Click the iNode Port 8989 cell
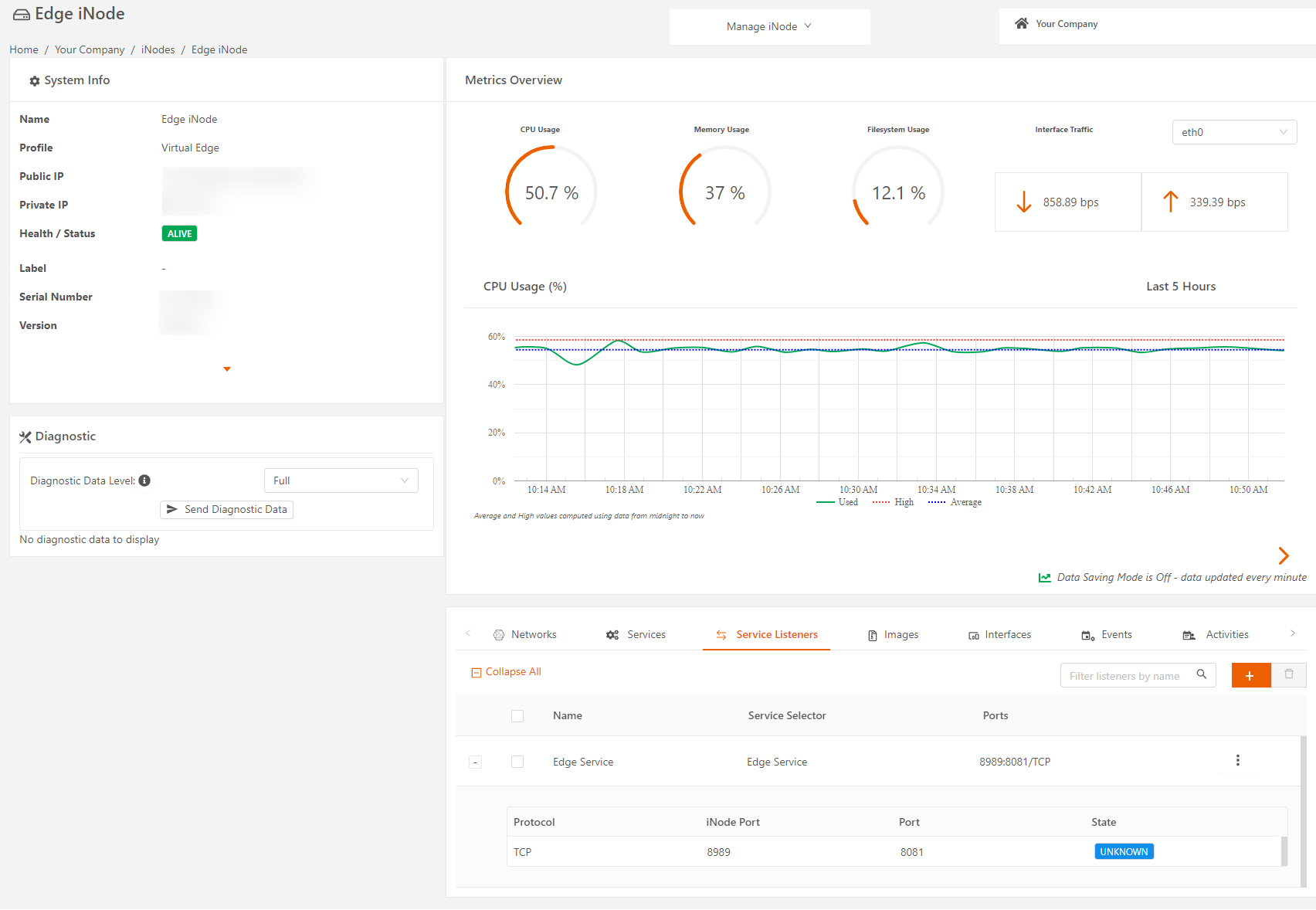The width and height of the screenshot is (1316, 910). pos(718,853)
